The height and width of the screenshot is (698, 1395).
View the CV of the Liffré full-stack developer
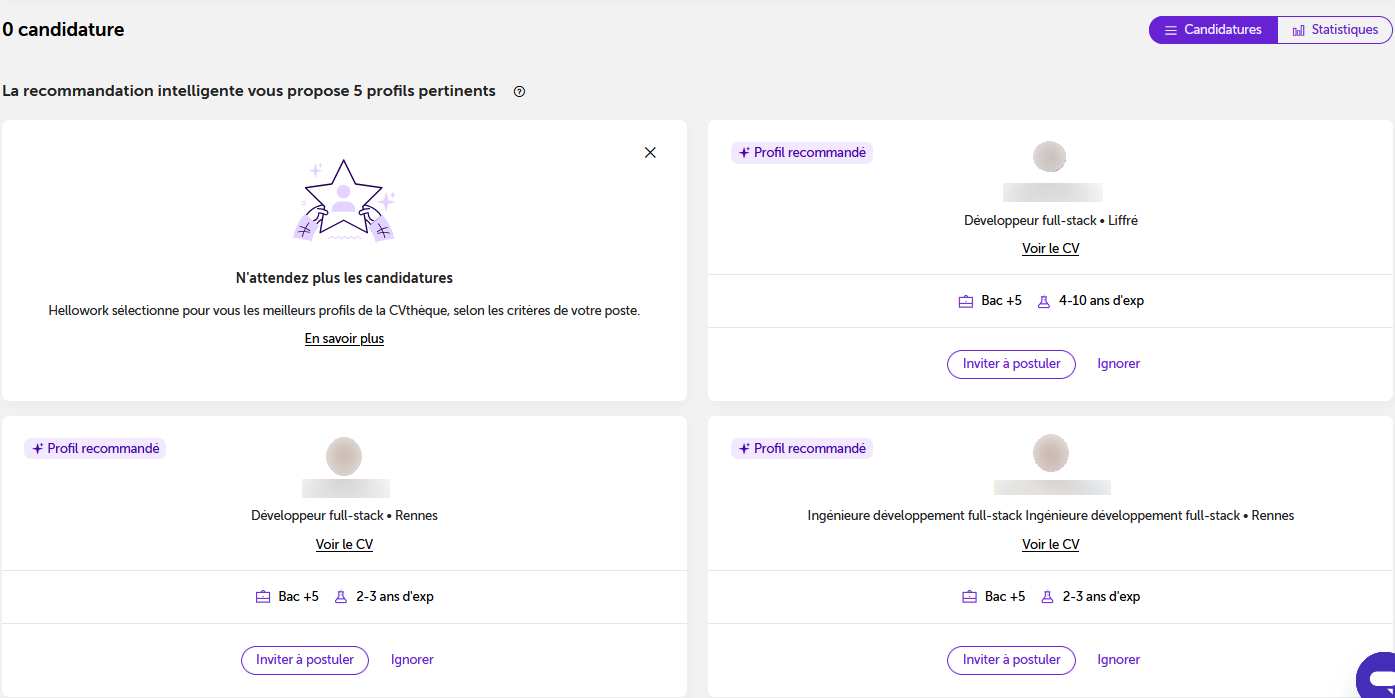click(1050, 249)
